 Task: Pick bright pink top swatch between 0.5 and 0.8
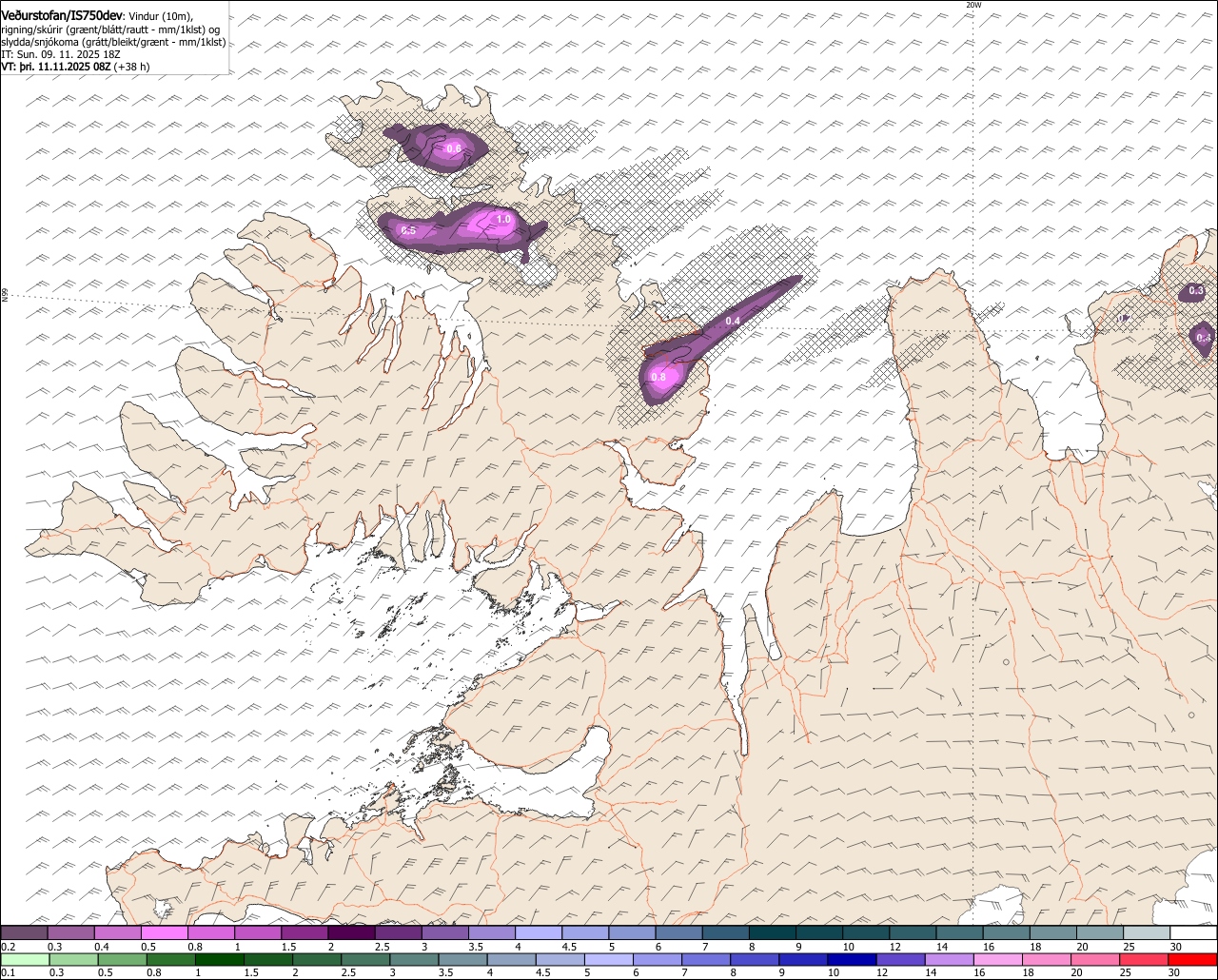click(x=164, y=932)
